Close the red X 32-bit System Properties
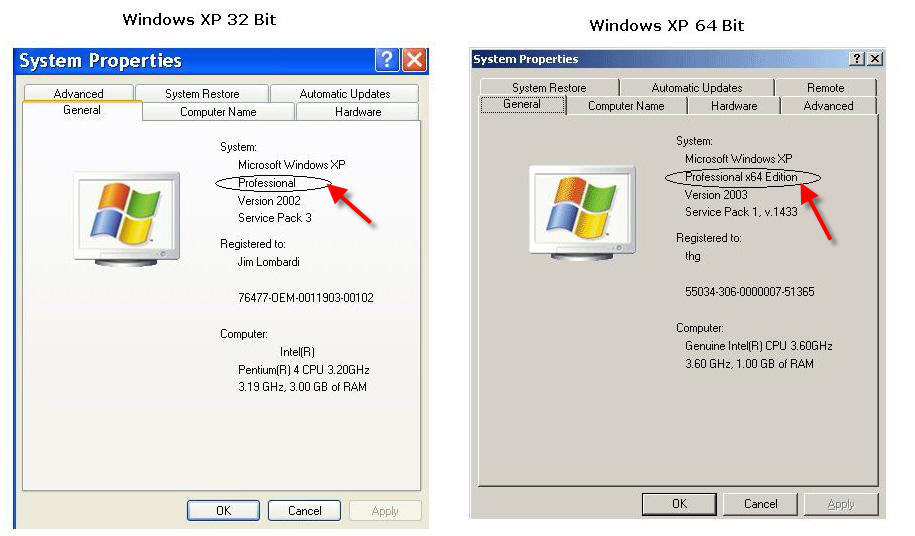The height and width of the screenshot is (536, 915). click(414, 59)
